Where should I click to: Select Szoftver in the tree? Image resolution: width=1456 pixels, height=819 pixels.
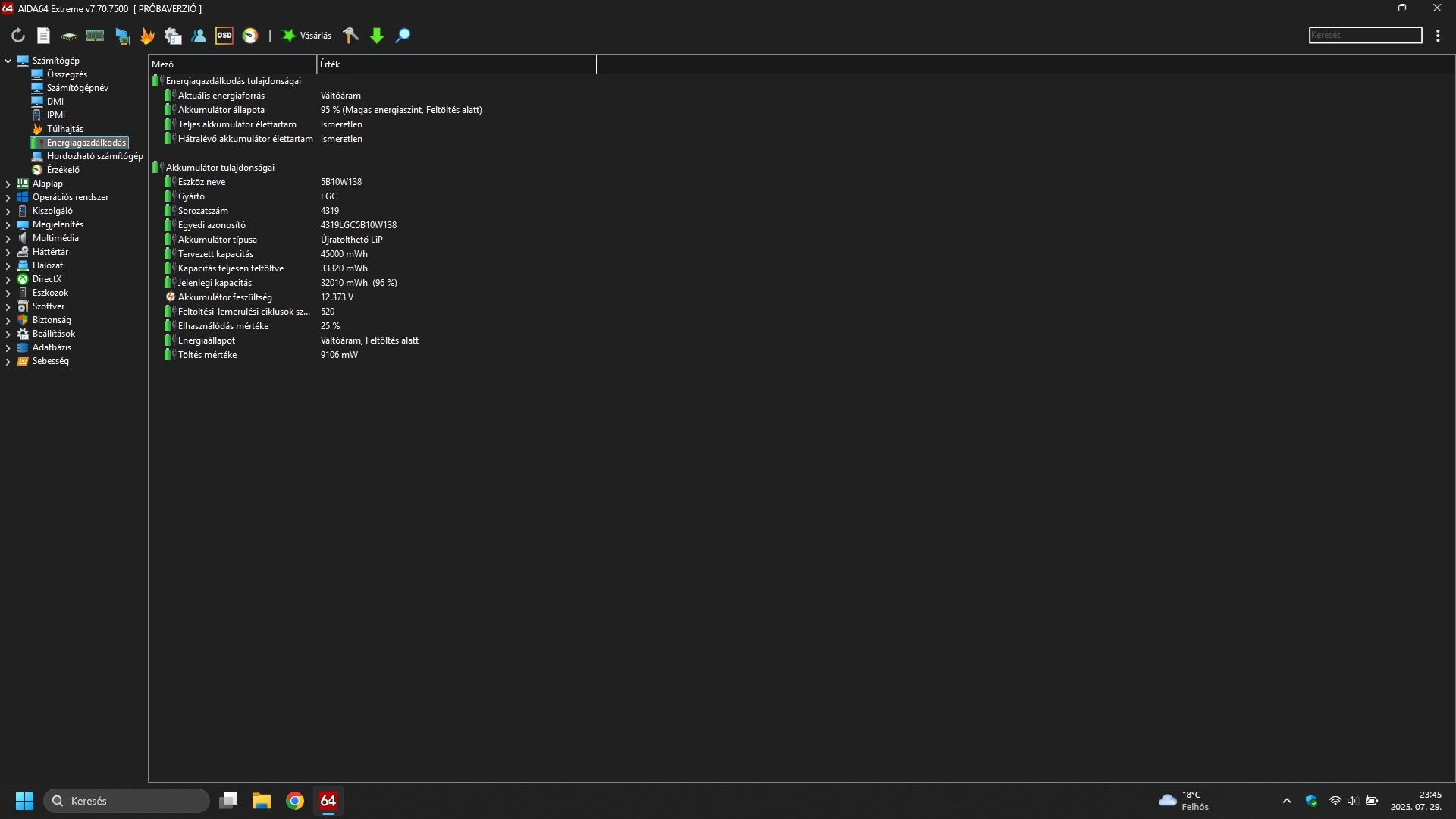(48, 306)
